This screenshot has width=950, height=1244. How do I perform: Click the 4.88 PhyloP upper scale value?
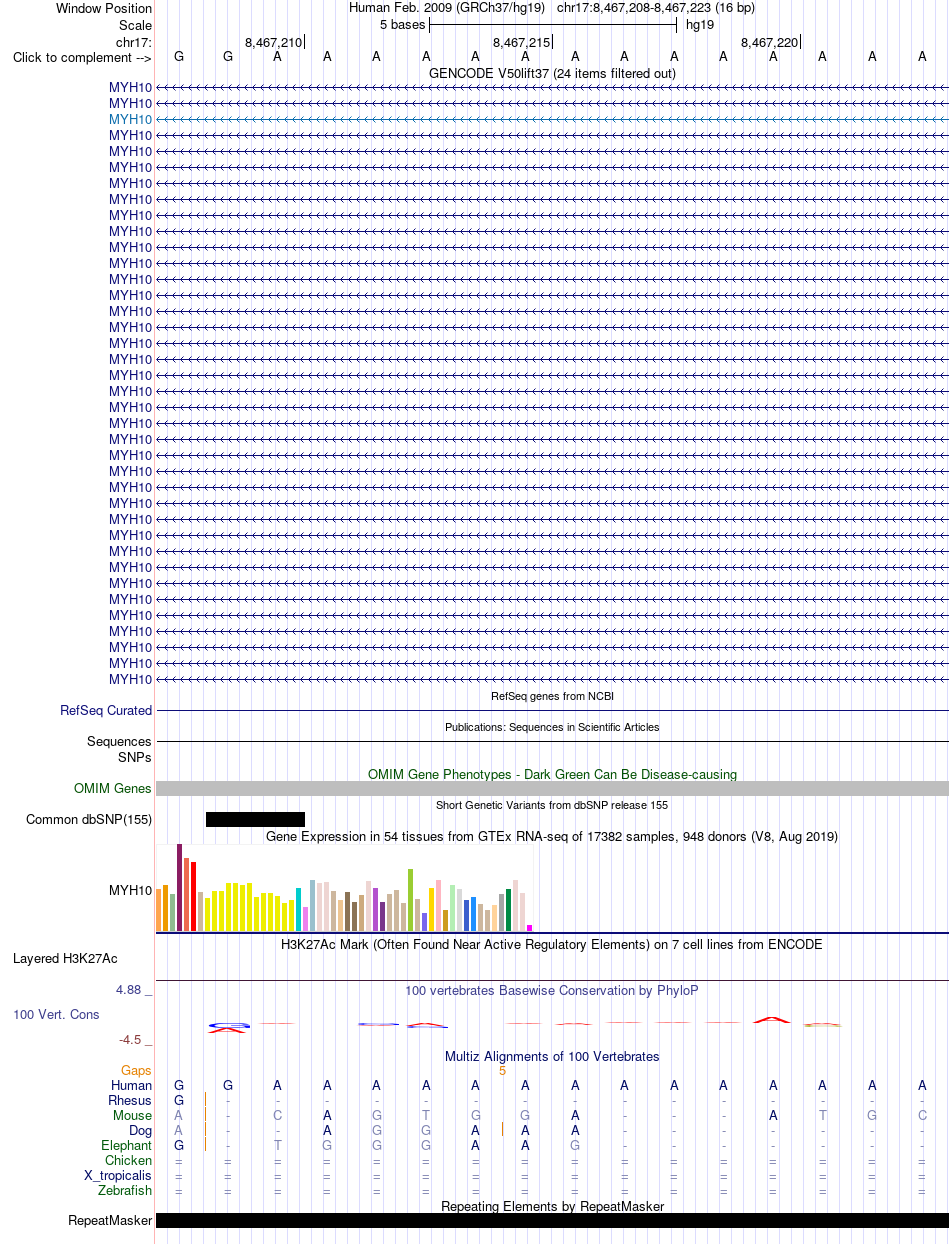(128, 990)
